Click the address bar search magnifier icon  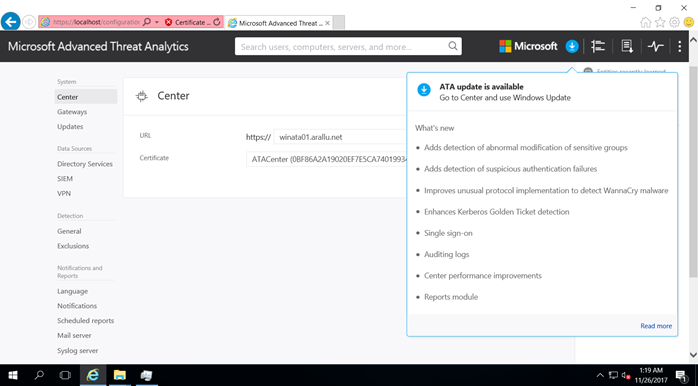click(147, 22)
